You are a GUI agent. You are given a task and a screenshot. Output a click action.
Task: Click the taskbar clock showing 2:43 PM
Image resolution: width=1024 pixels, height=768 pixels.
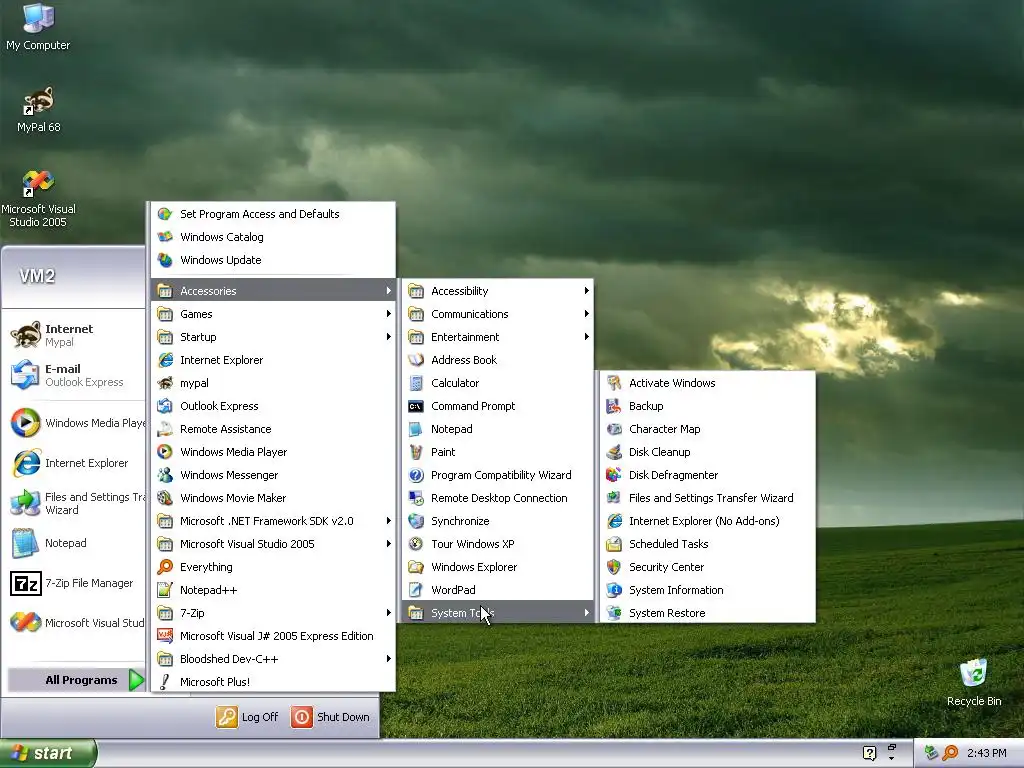(x=986, y=753)
